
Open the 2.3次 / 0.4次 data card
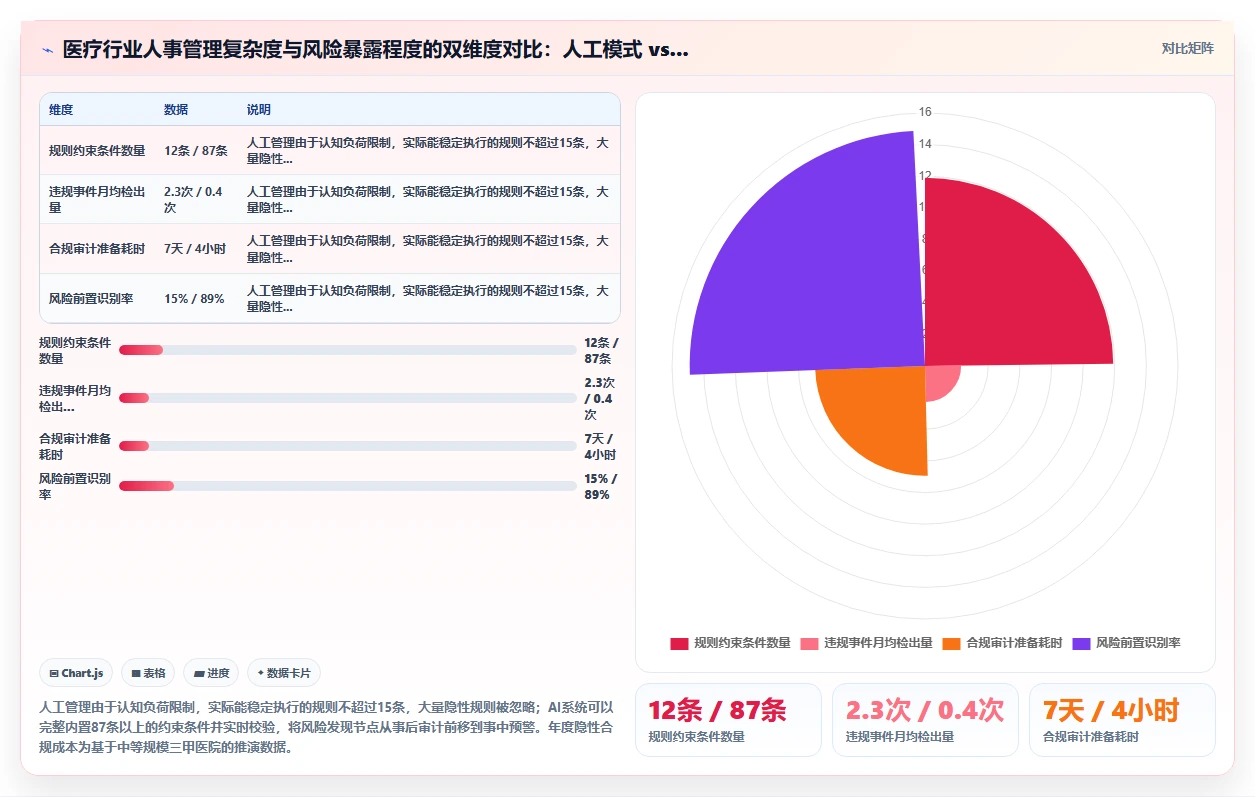tap(925, 720)
